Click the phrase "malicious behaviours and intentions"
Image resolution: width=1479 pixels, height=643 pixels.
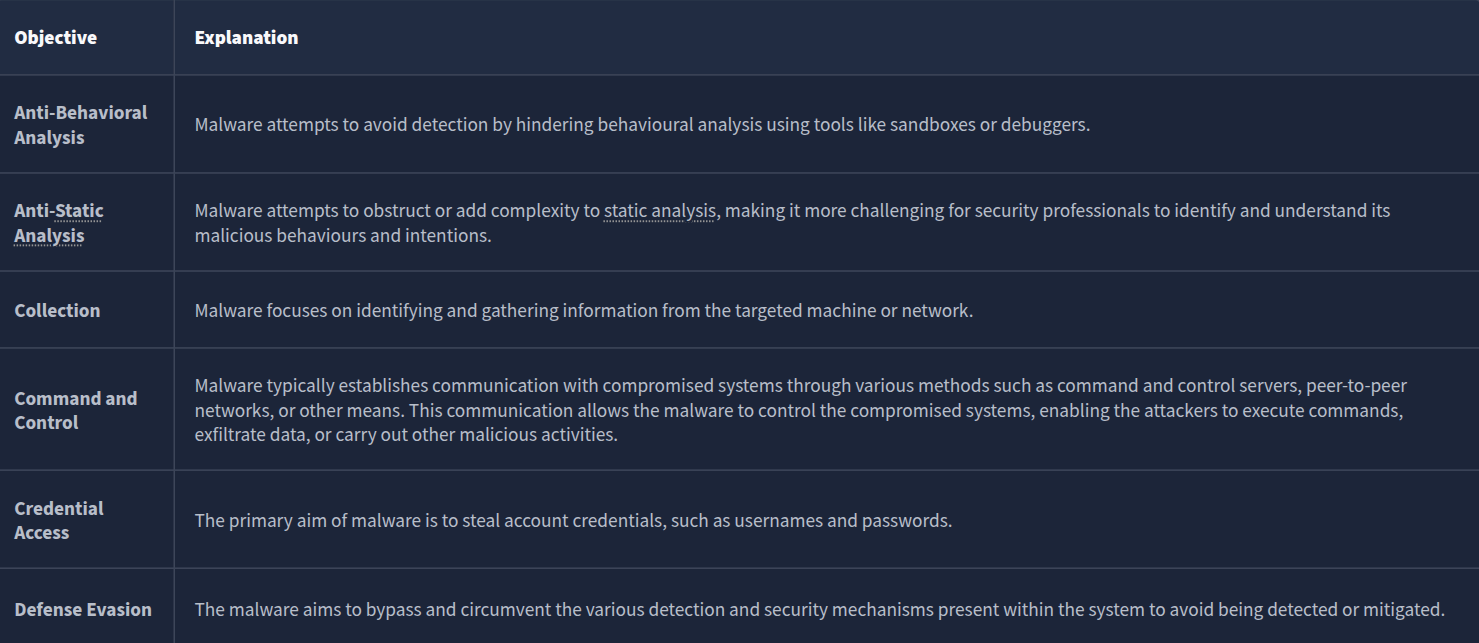[x=343, y=236]
